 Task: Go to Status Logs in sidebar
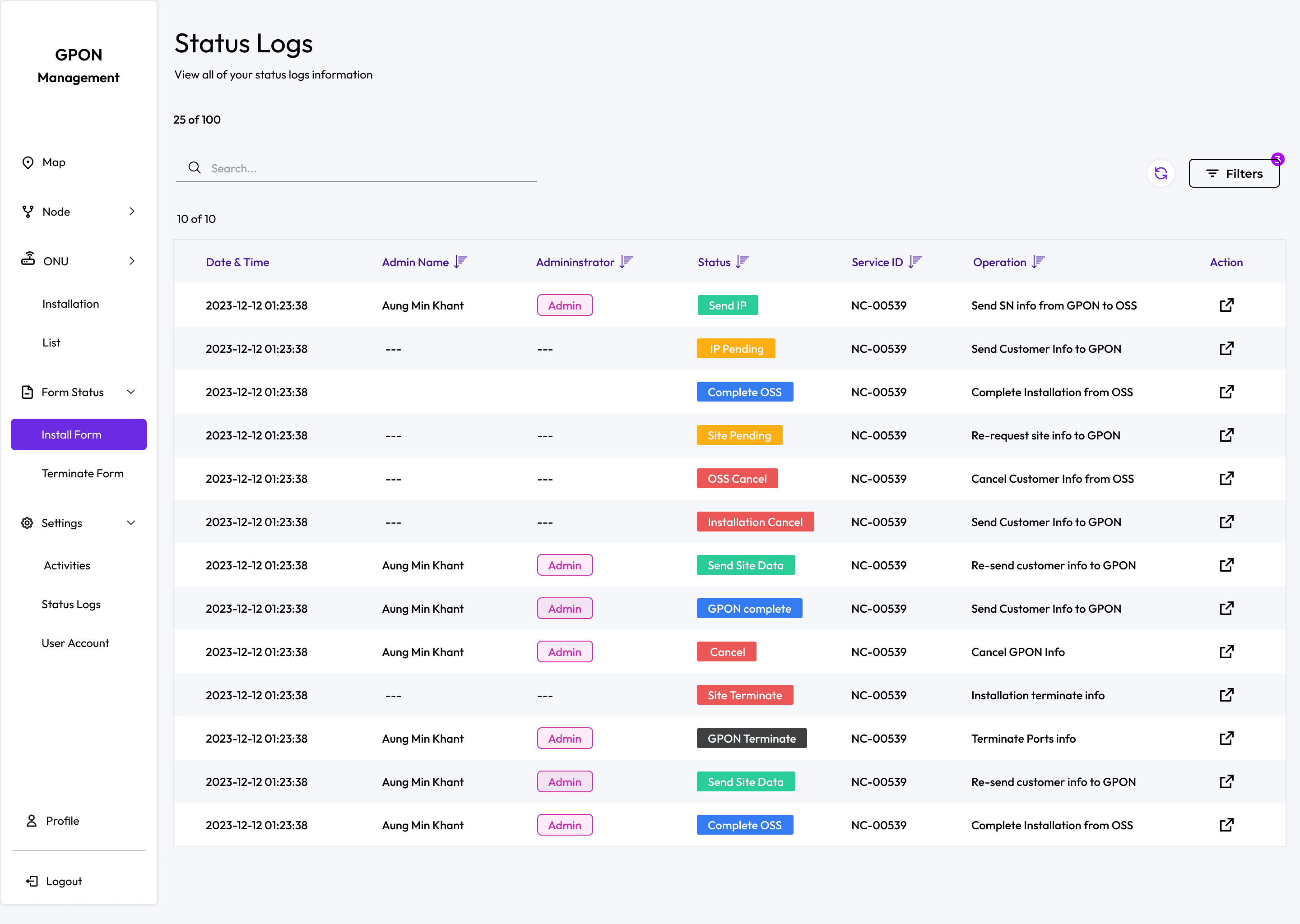click(x=71, y=604)
